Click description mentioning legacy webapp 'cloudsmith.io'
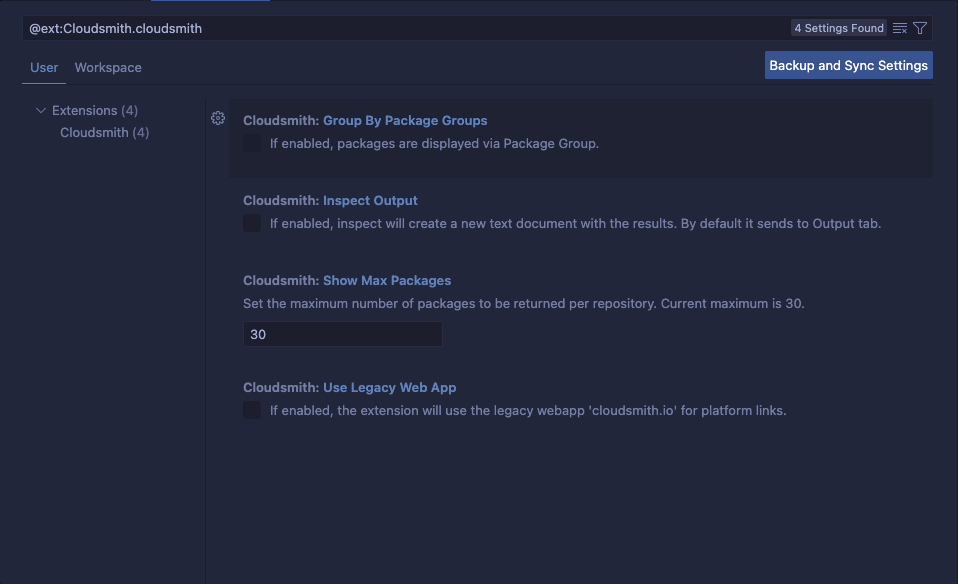Image resolution: width=958 pixels, height=584 pixels. tap(528, 411)
